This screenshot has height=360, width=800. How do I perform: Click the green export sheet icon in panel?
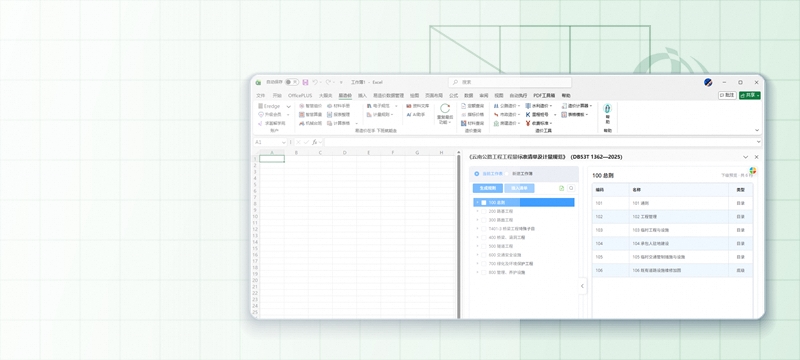pos(562,188)
